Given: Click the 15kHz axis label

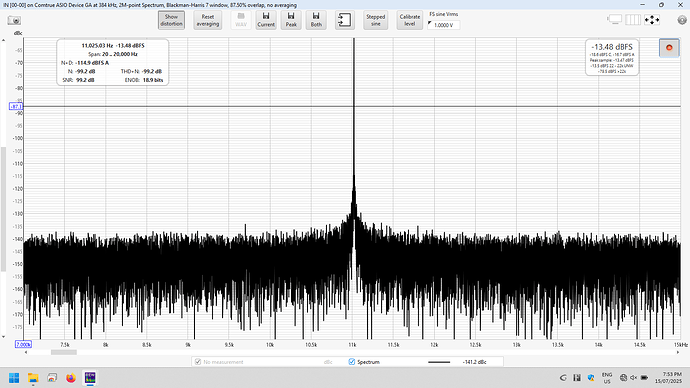Looking at the screenshot, I should coord(681,345).
